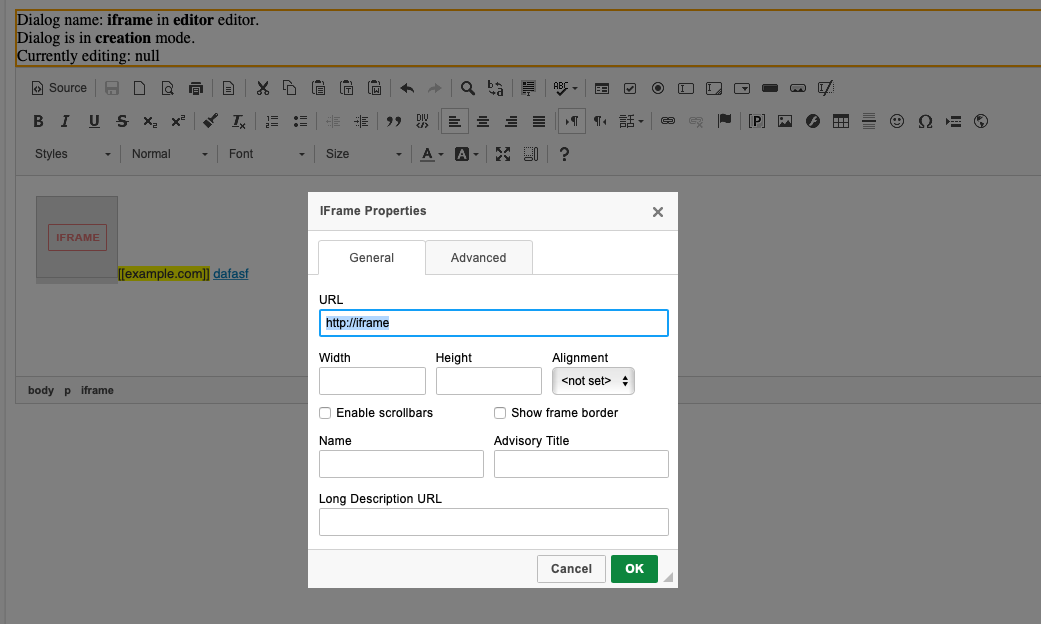Open the Insert Image dialog
This screenshot has height=624, width=1041.
click(785, 121)
